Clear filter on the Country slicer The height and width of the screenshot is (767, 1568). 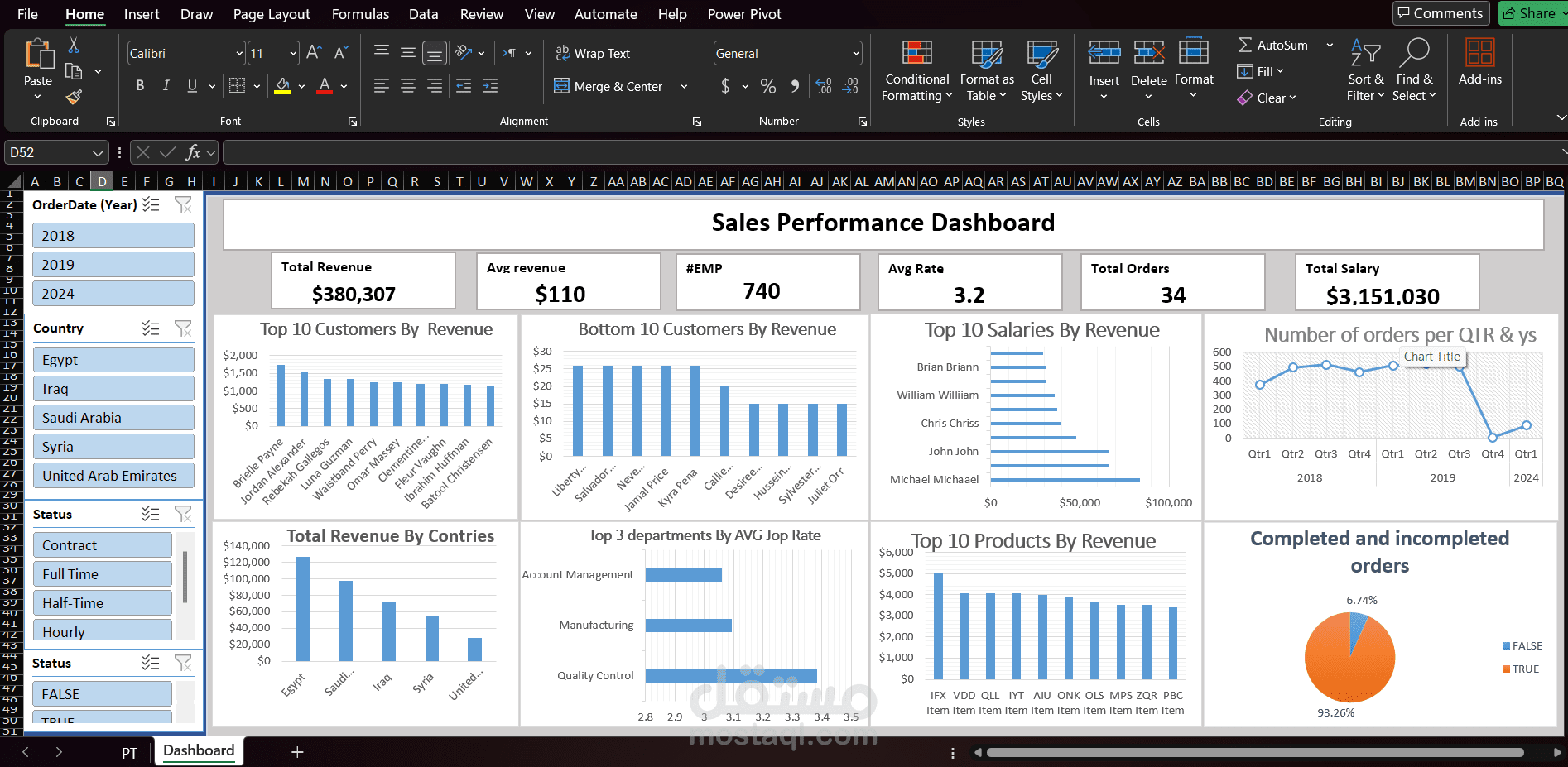[x=183, y=328]
